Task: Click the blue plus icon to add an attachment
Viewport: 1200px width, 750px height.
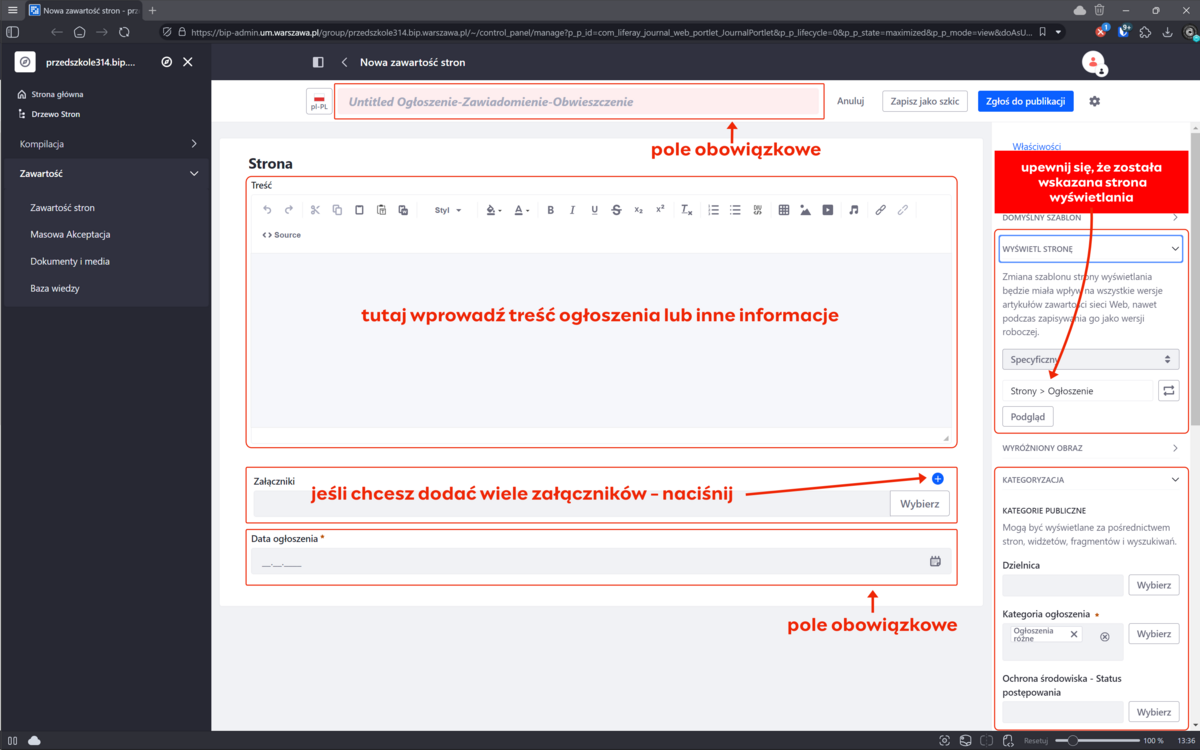Action: click(x=937, y=479)
